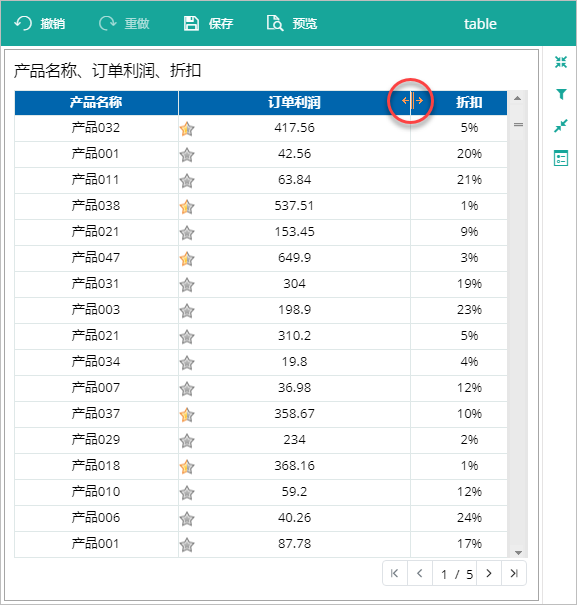The height and width of the screenshot is (605, 577).
Task: Click the collapse-inward arrows icon at sidebar top
Action: point(561,62)
